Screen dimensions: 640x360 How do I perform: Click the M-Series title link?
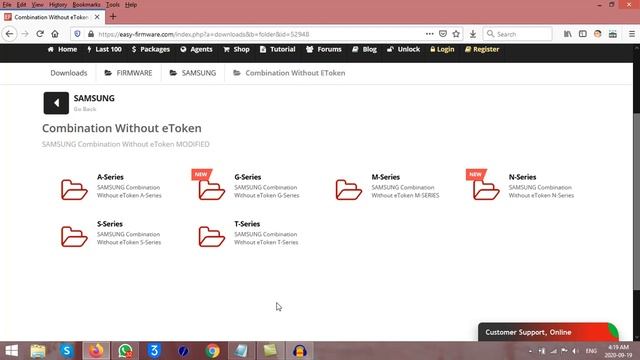386,177
